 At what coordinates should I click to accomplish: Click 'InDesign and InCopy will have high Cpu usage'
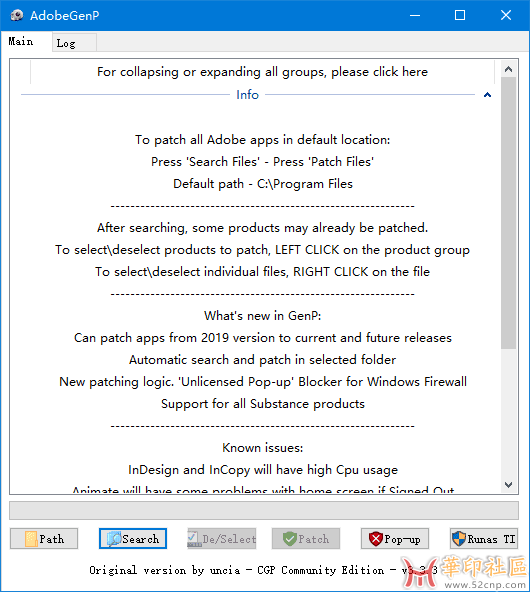[x=263, y=470]
